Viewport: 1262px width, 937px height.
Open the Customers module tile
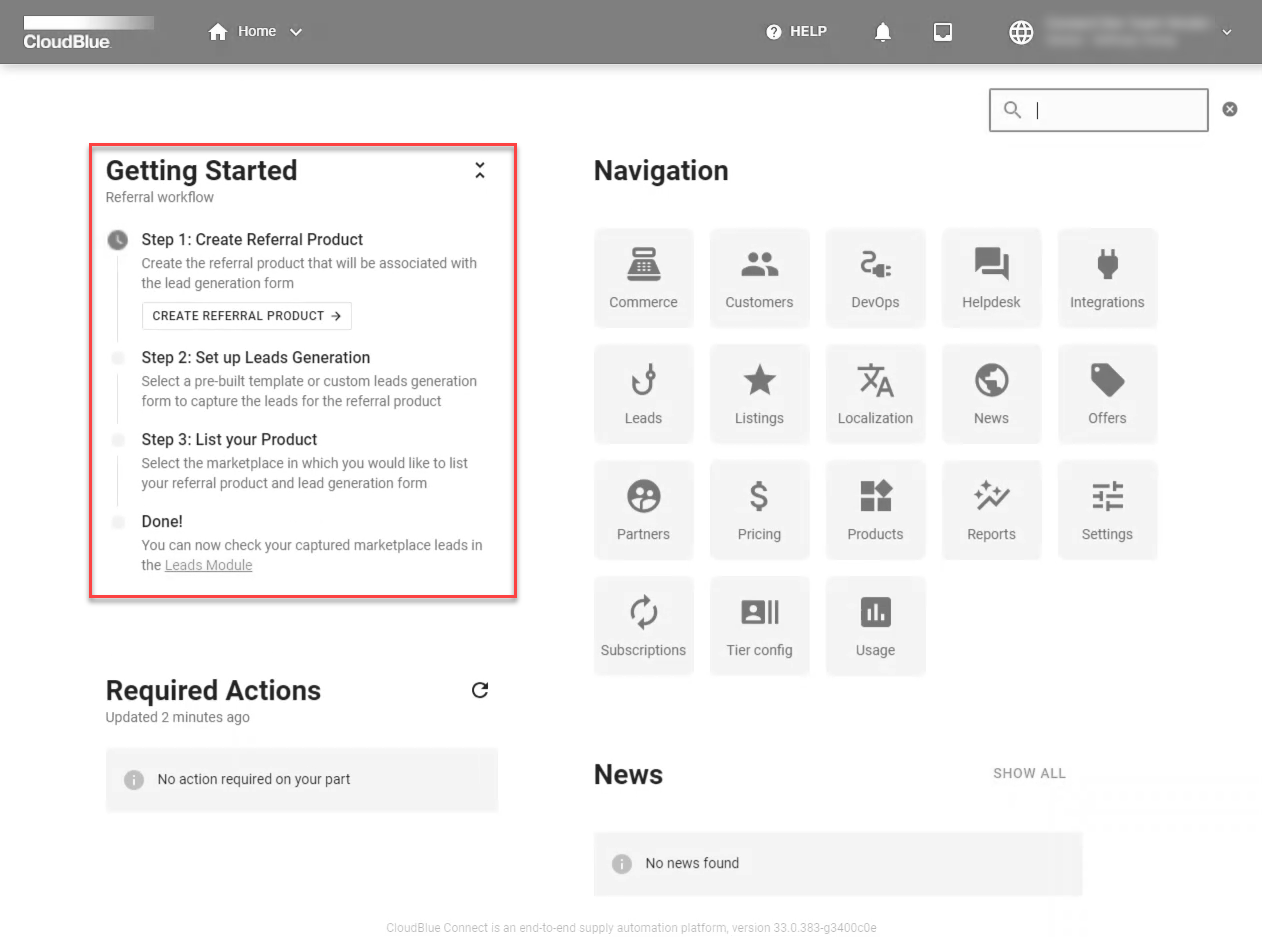pos(759,278)
